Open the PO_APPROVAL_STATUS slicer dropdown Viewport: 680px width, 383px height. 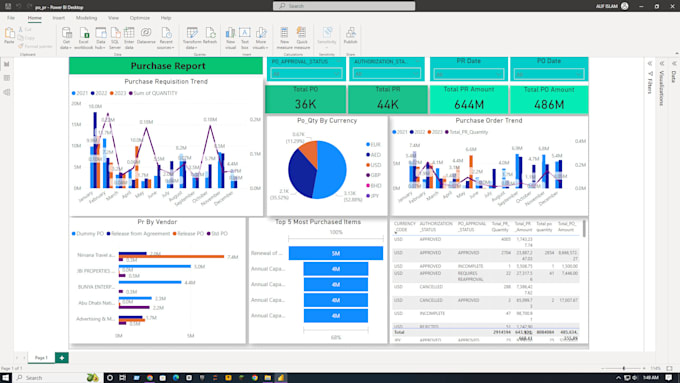pyautogui.click(x=306, y=74)
